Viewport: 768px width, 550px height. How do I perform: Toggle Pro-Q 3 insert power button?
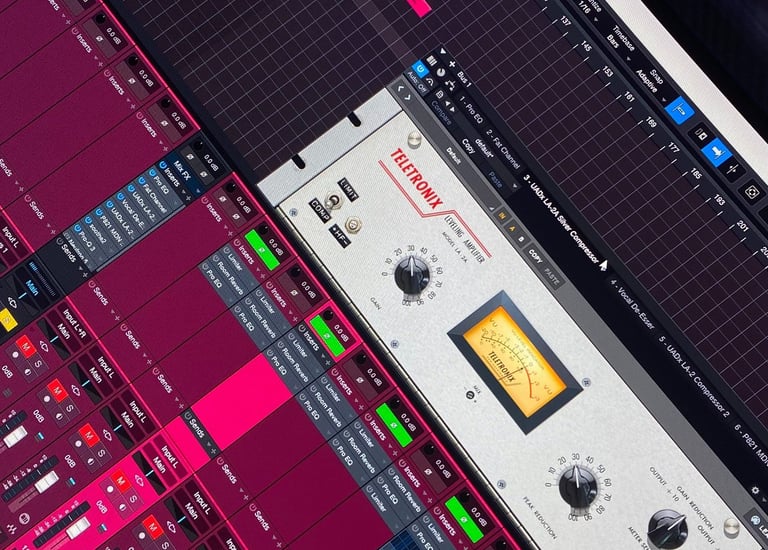click(x=78, y=229)
